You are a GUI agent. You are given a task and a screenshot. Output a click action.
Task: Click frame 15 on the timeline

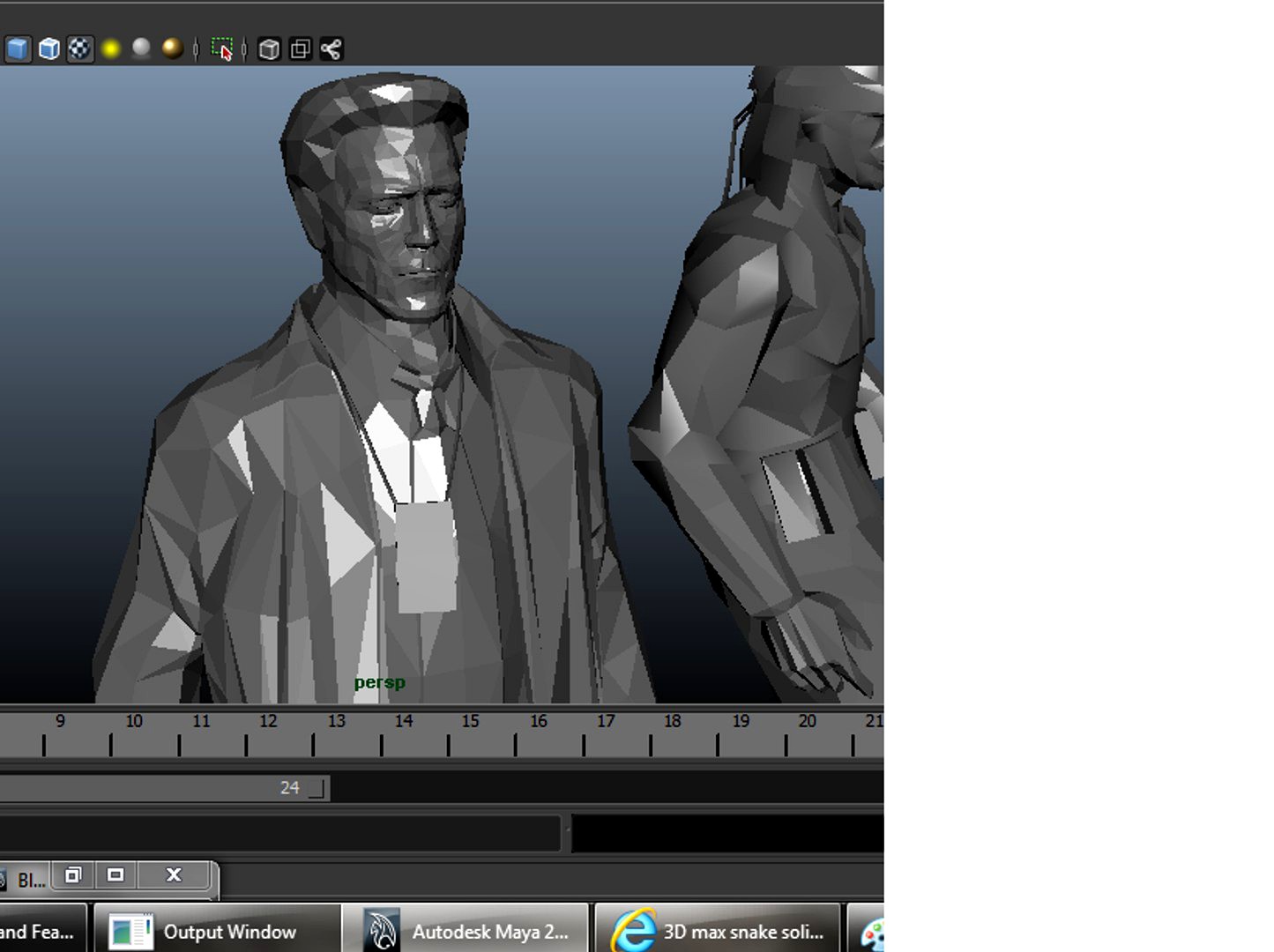(x=471, y=733)
